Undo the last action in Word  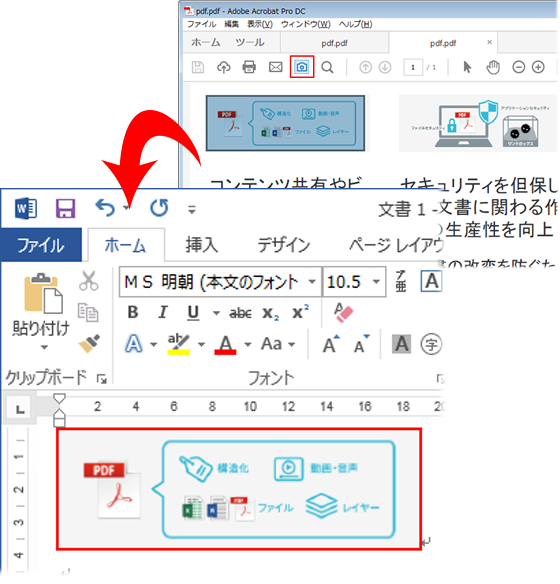(105, 208)
